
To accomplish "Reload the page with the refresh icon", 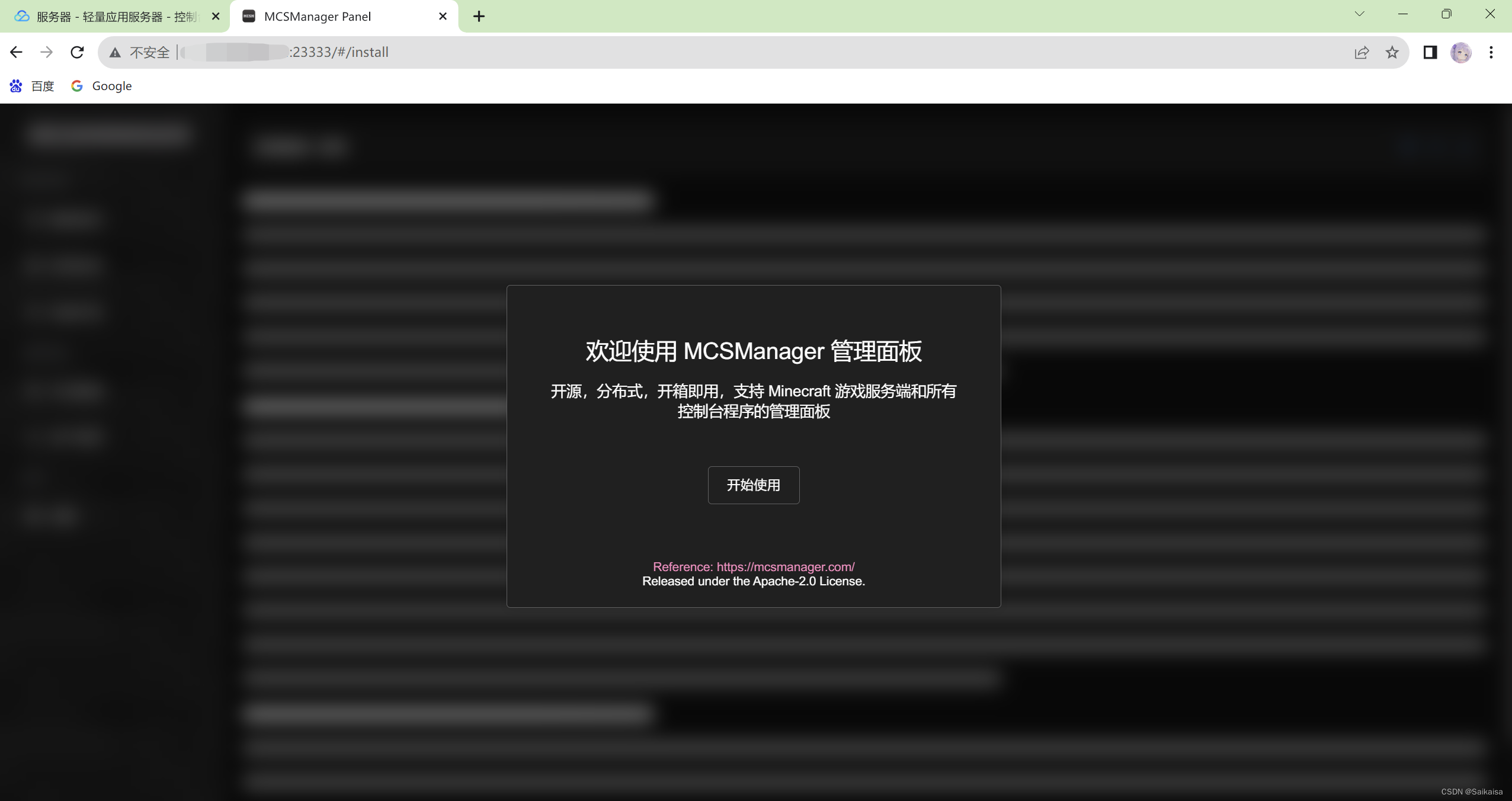I will pyautogui.click(x=77, y=52).
